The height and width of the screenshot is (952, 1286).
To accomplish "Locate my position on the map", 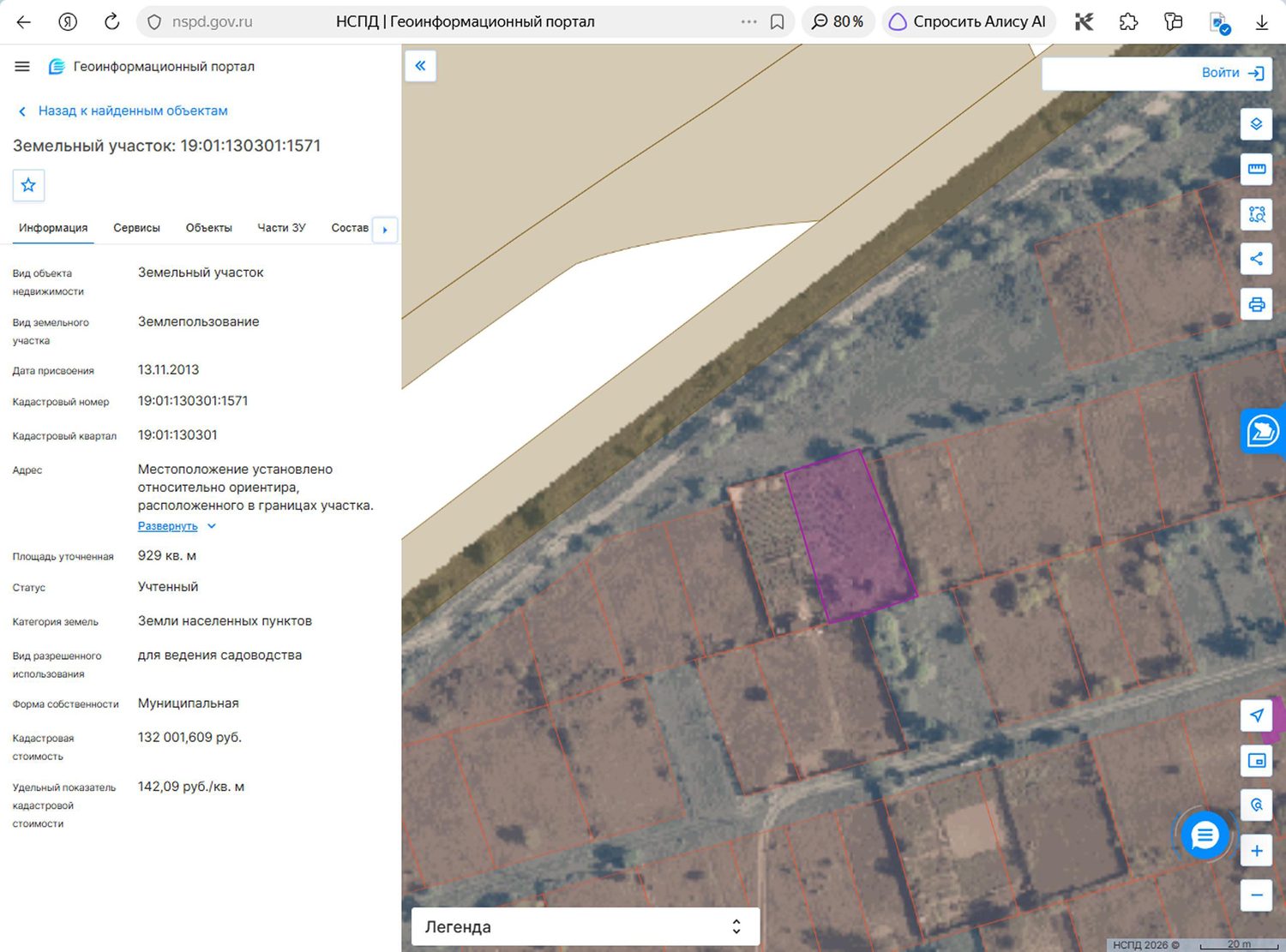I will point(1256,715).
